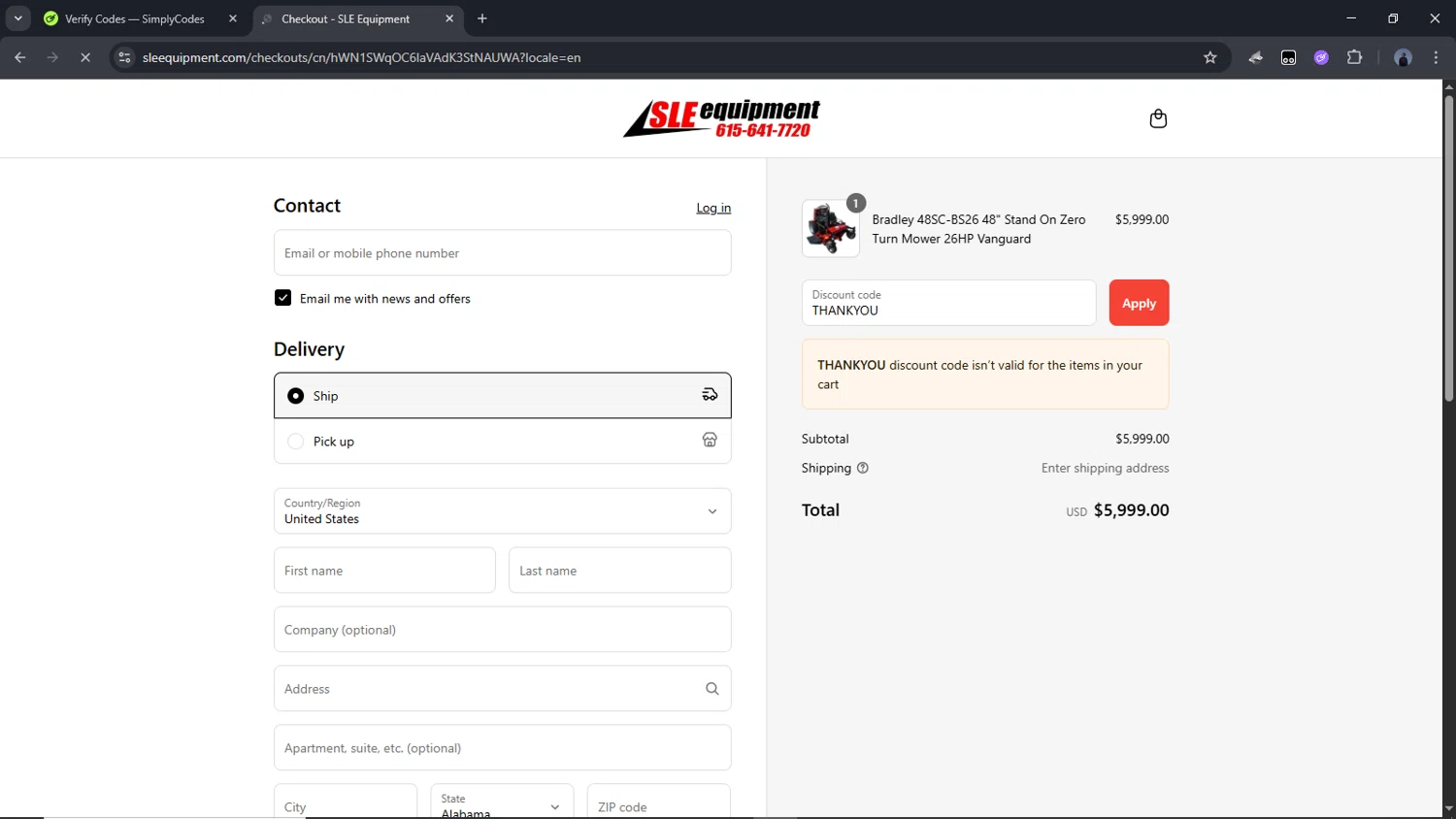Click the store icon in Pick up row
Screen dimensions: 1456x819
[x=710, y=441]
